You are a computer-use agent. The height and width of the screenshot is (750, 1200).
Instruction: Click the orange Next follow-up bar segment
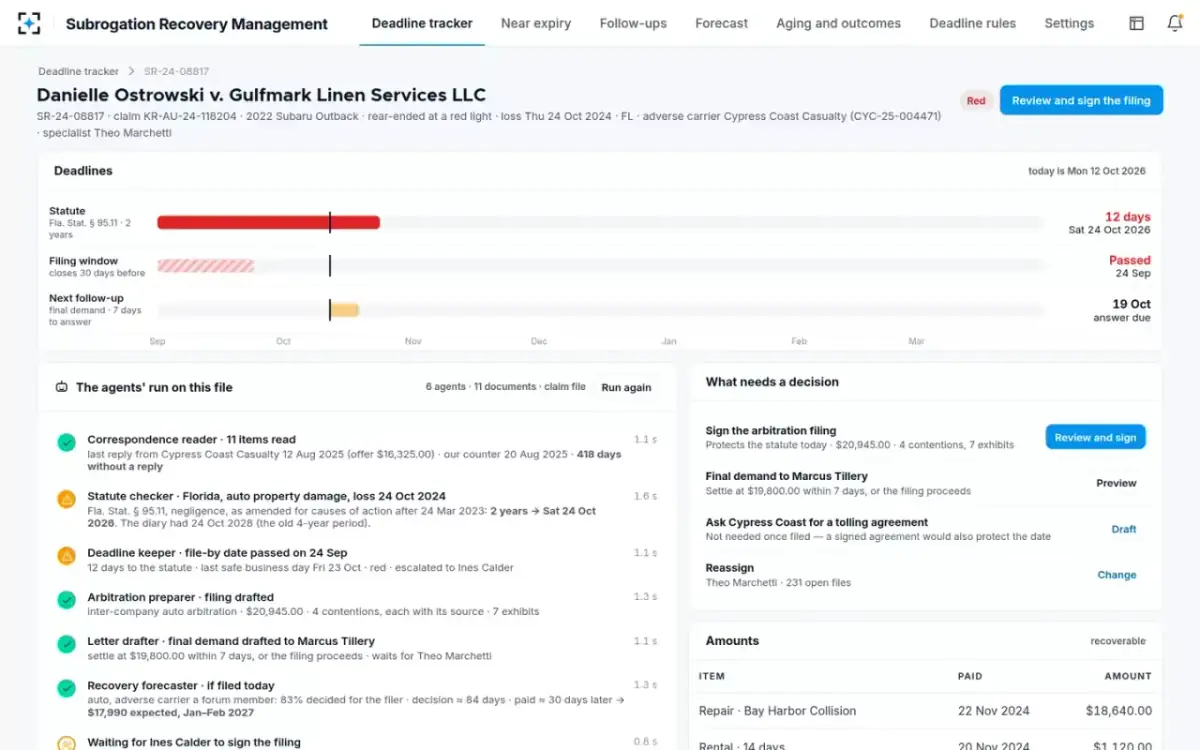(345, 310)
